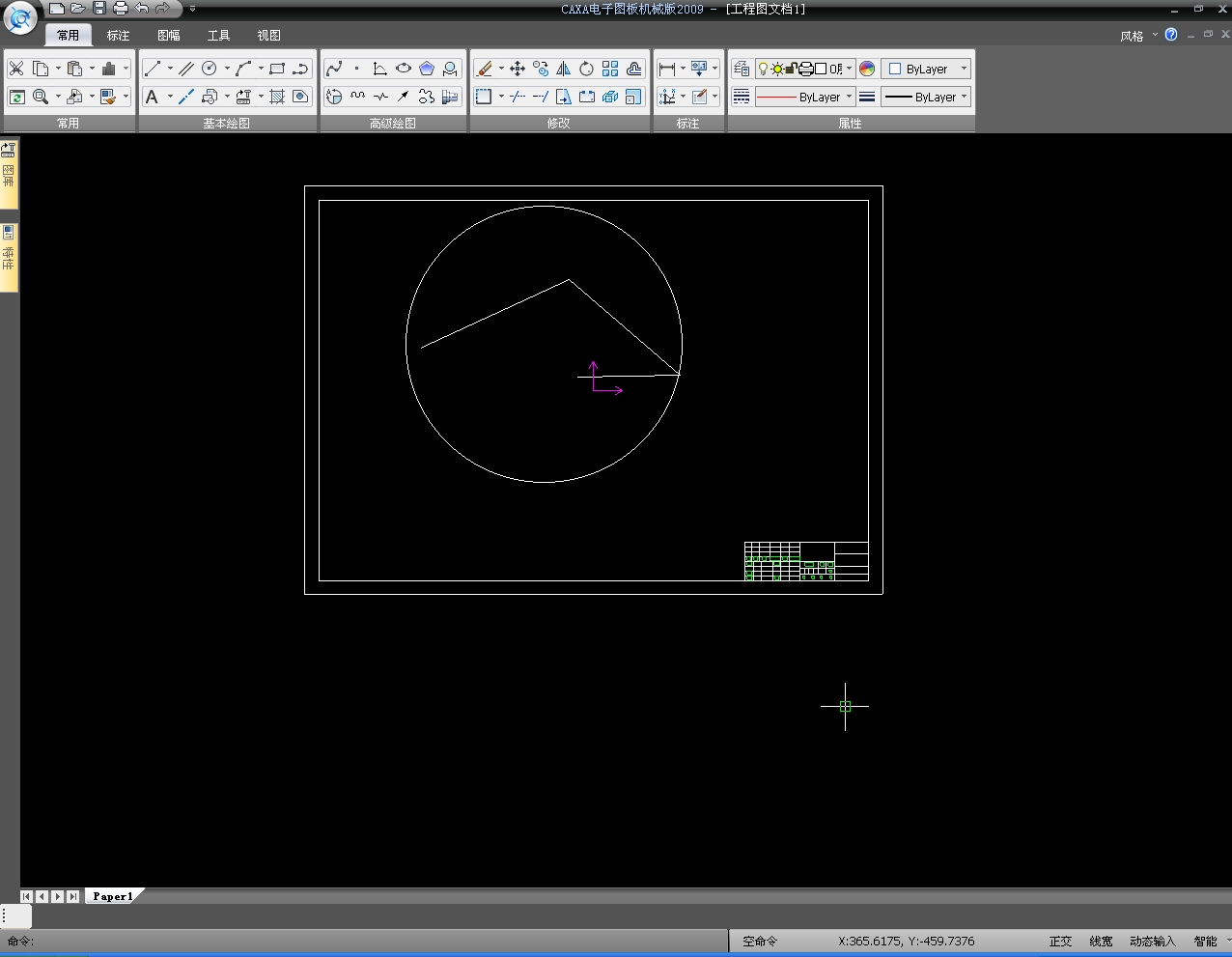
Task: Expand the line type ByLayer dropdown
Action: click(850, 97)
